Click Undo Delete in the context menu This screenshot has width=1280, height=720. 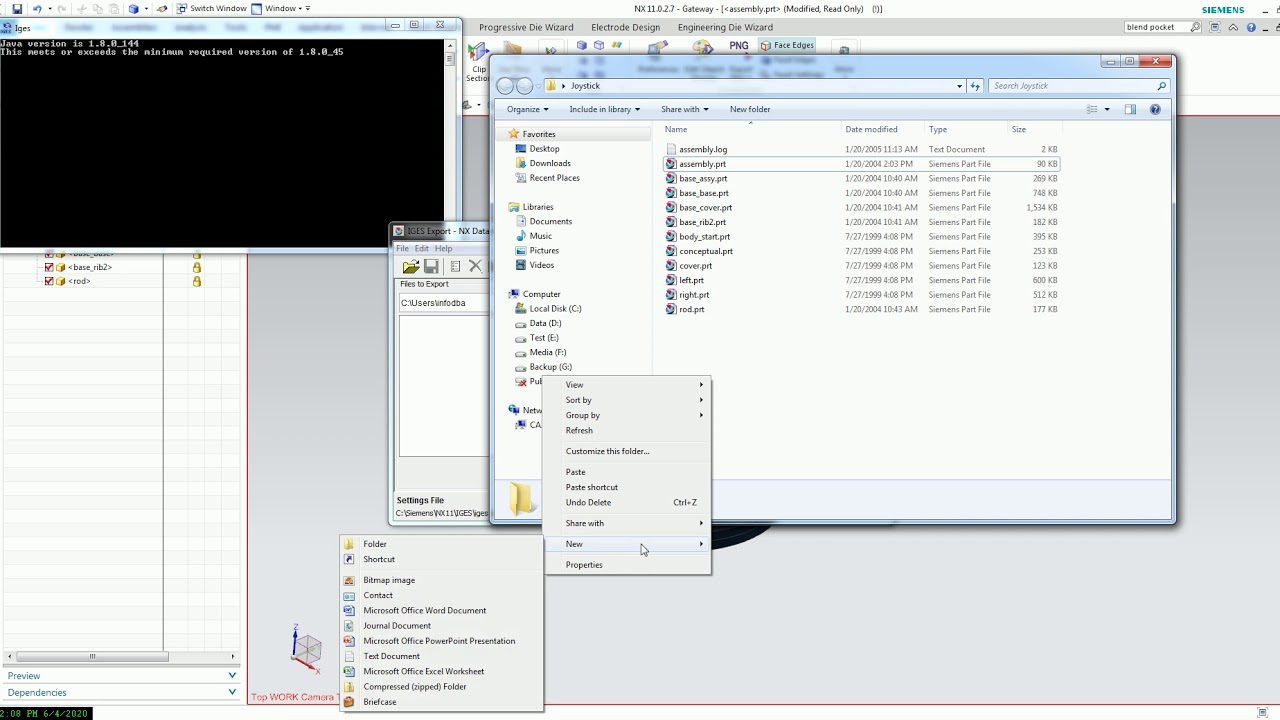(x=626, y=502)
